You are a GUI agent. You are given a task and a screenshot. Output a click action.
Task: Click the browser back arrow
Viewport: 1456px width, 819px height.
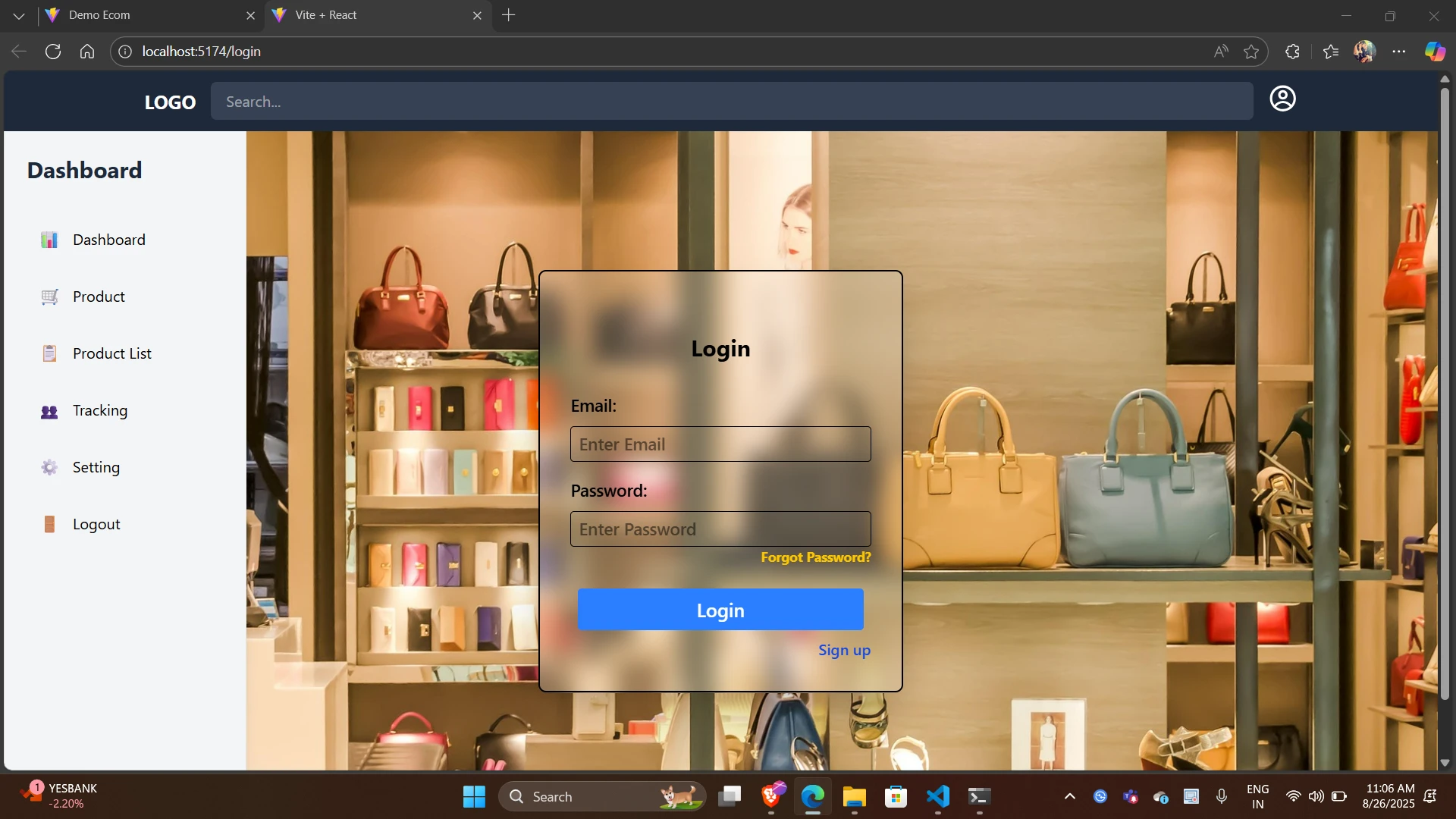coord(19,52)
